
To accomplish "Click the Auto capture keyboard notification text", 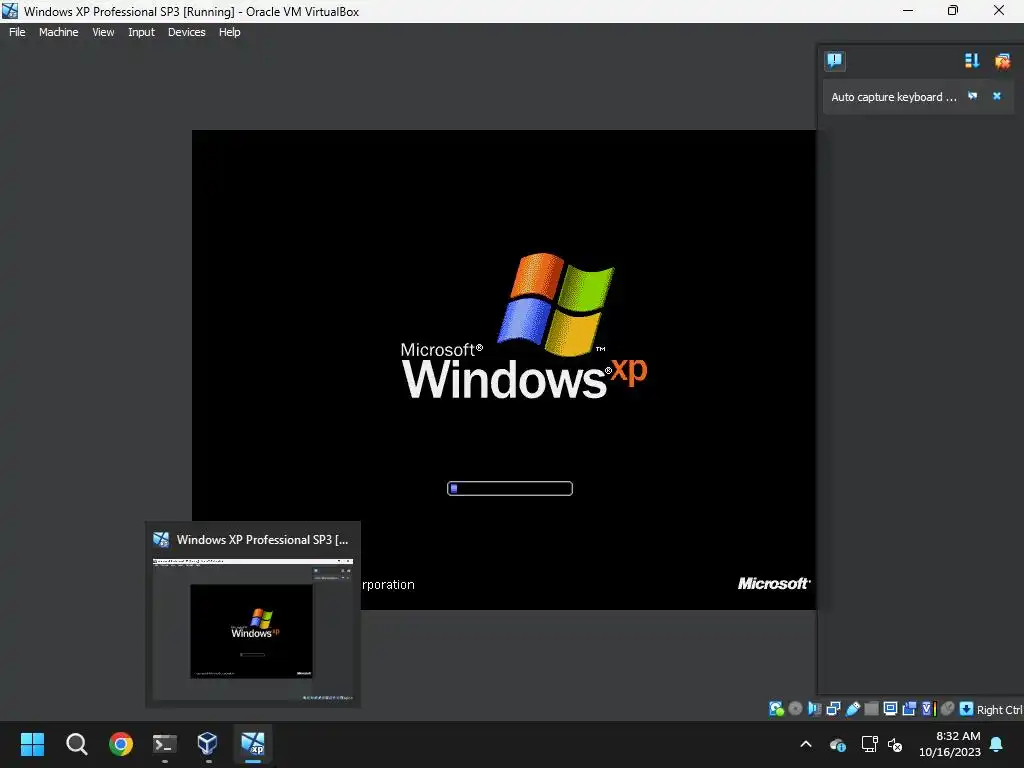I will click(x=893, y=97).
